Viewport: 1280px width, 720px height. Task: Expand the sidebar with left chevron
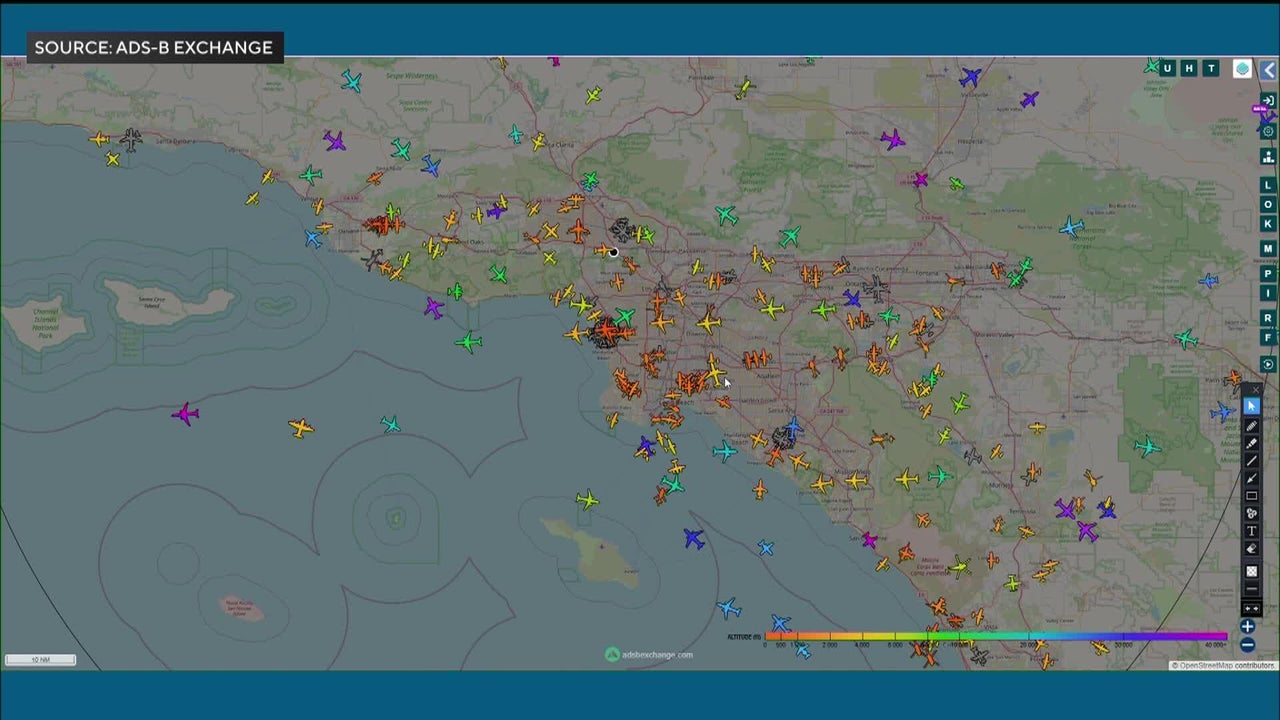(x=1269, y=69)
